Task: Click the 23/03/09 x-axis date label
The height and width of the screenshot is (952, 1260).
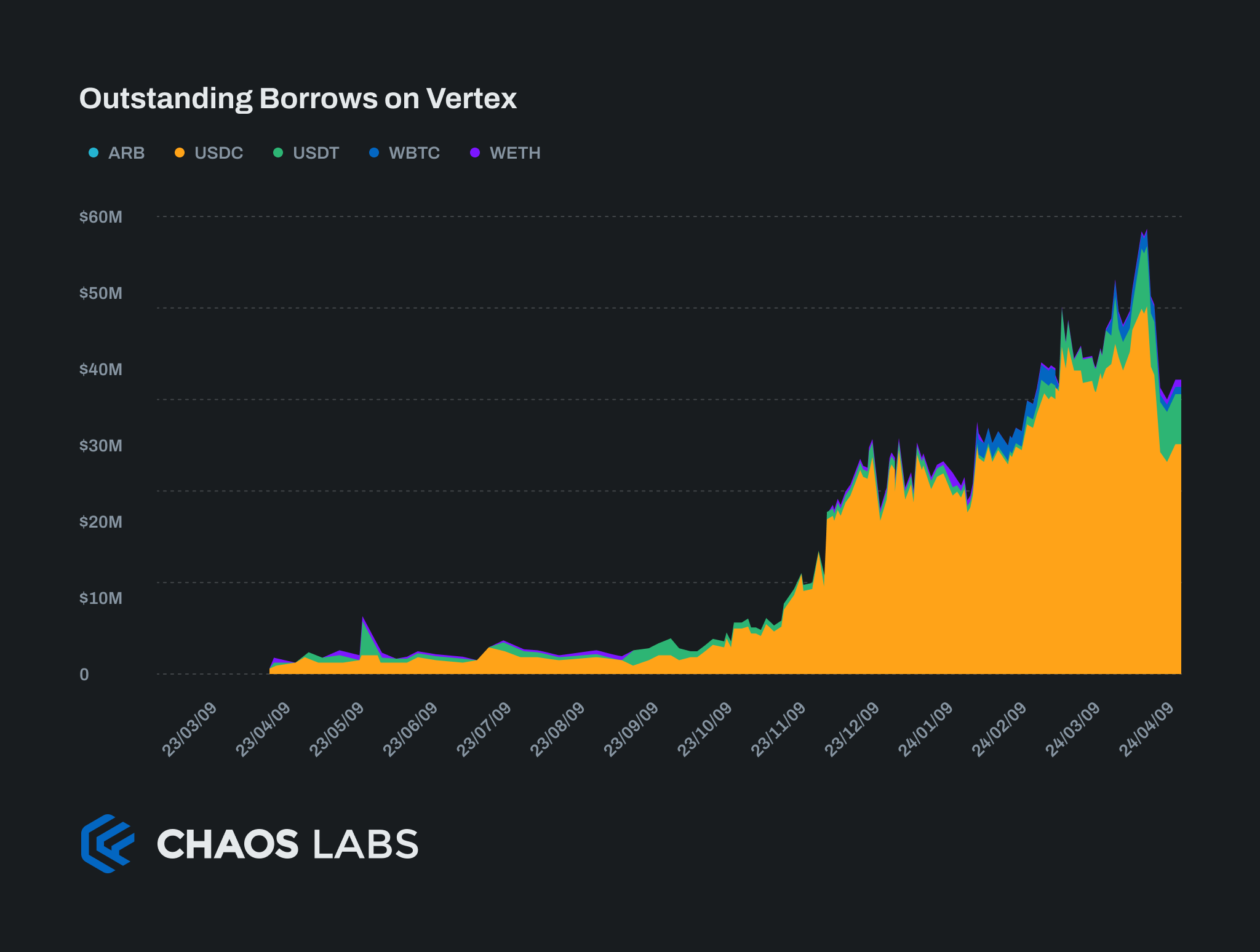Action: click(x=189, y=729)
